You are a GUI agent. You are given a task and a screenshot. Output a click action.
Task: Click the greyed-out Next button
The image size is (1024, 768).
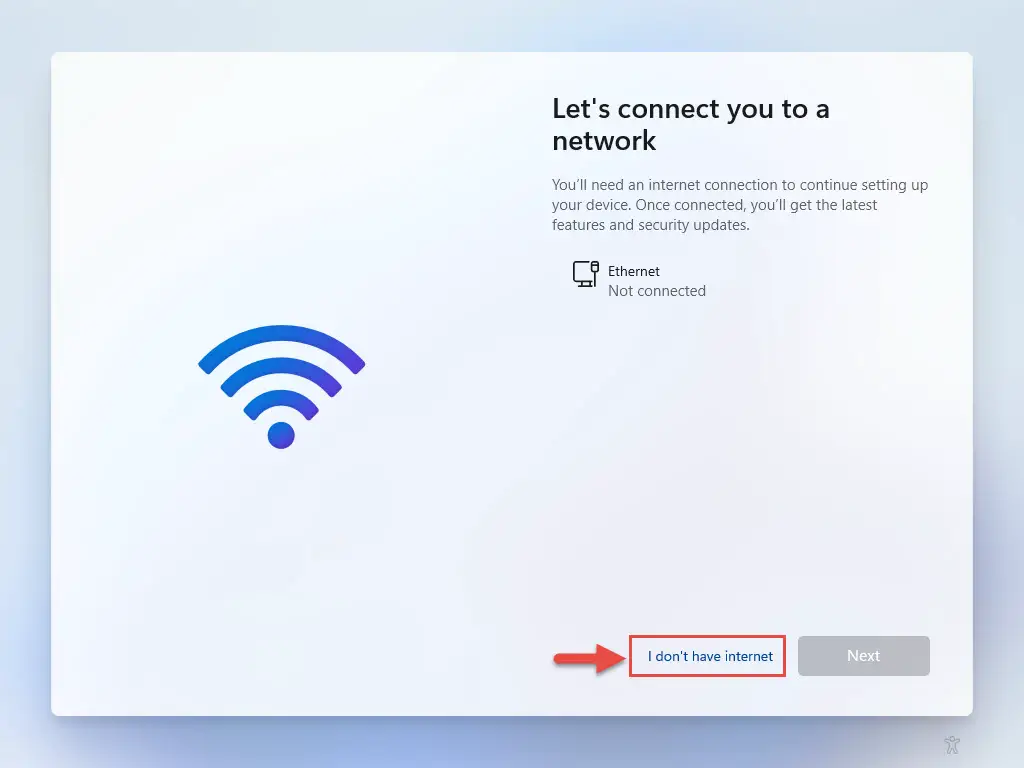pyautogui.click(x=863, y=656)
